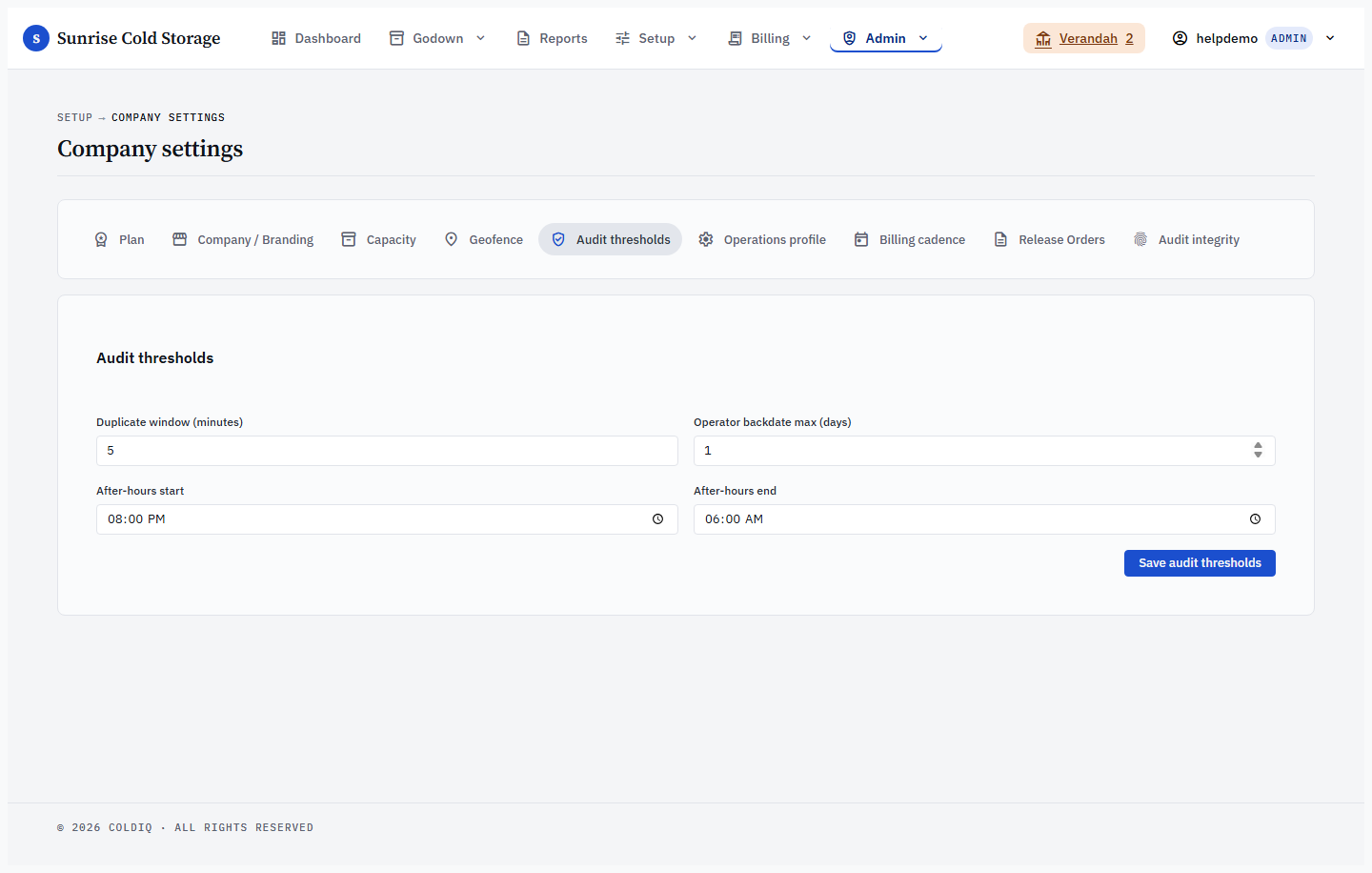
Task: Click the Admin shield icon
Action: (849, 38)
